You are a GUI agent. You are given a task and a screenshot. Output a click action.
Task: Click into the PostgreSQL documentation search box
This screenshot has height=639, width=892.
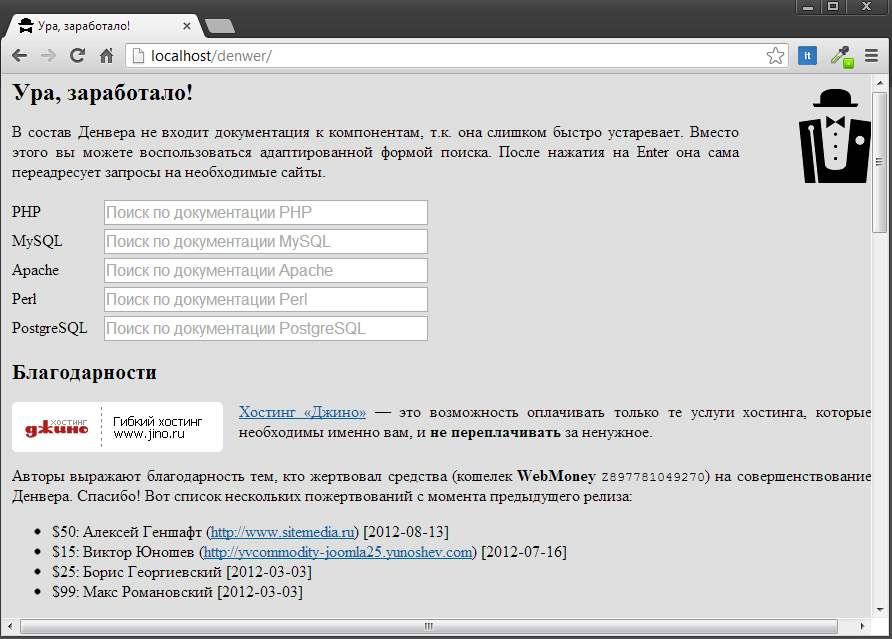[266, 328]
